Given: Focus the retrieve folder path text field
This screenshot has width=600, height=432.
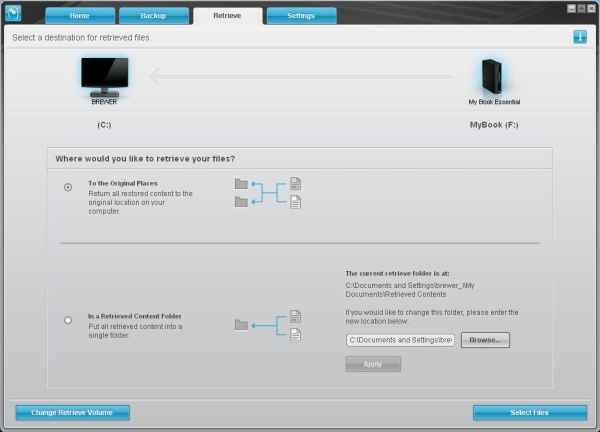Looking at the screenshot, I should (400, 340).
